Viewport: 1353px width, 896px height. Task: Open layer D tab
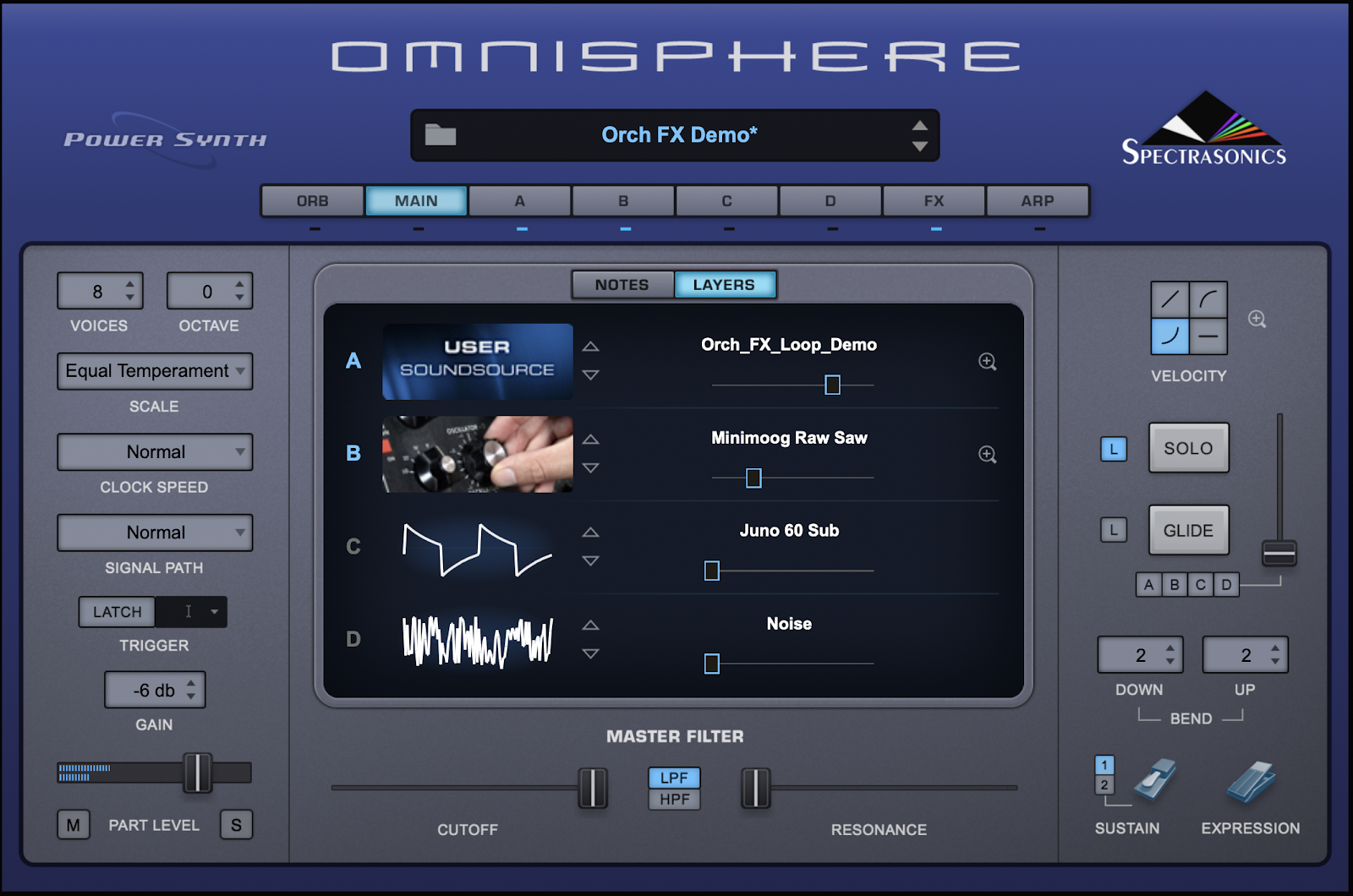click(x=830, y=201)
